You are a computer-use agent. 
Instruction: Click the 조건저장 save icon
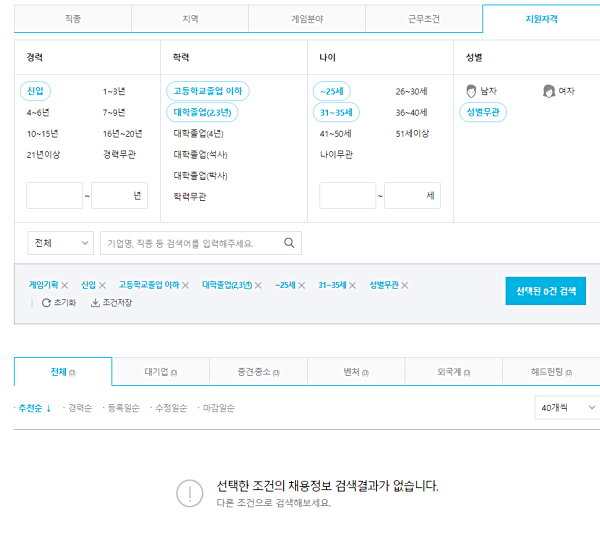(95, 303)
